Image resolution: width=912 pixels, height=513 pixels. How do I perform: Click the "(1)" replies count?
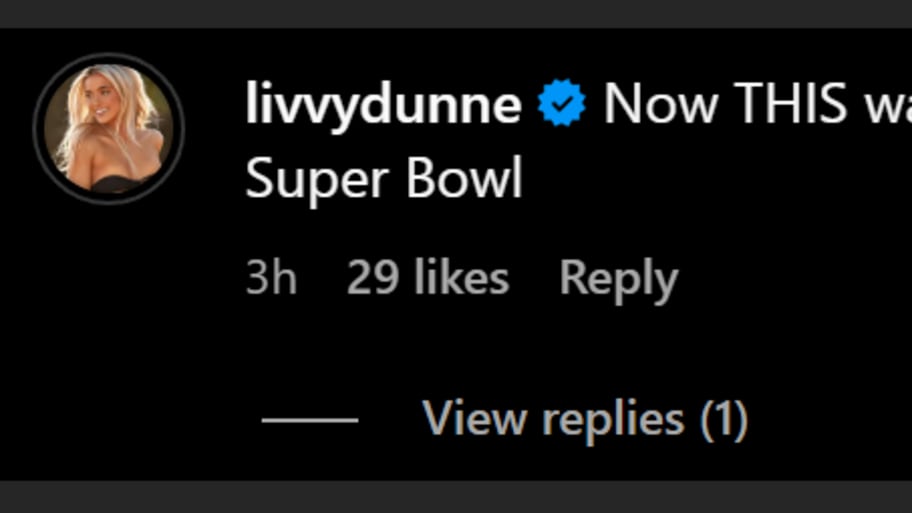tap(723, 419)
